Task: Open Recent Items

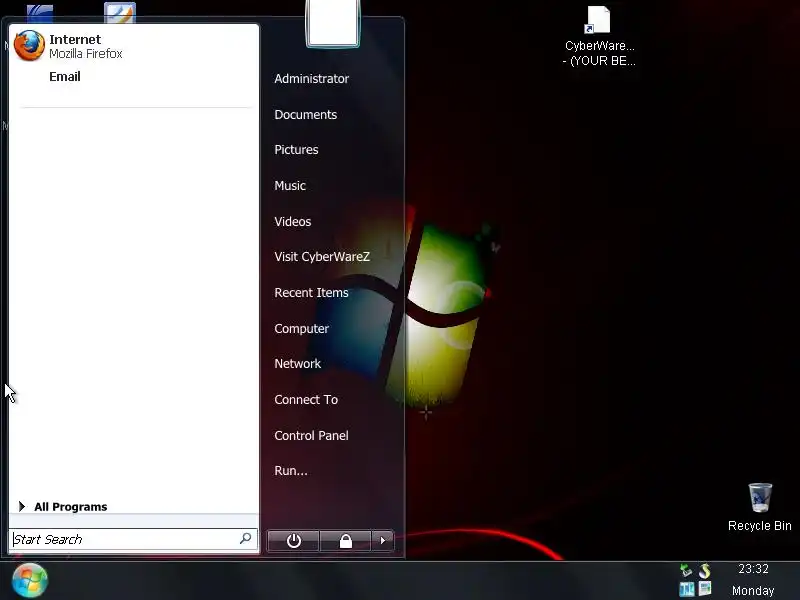Action: [311, 292]
